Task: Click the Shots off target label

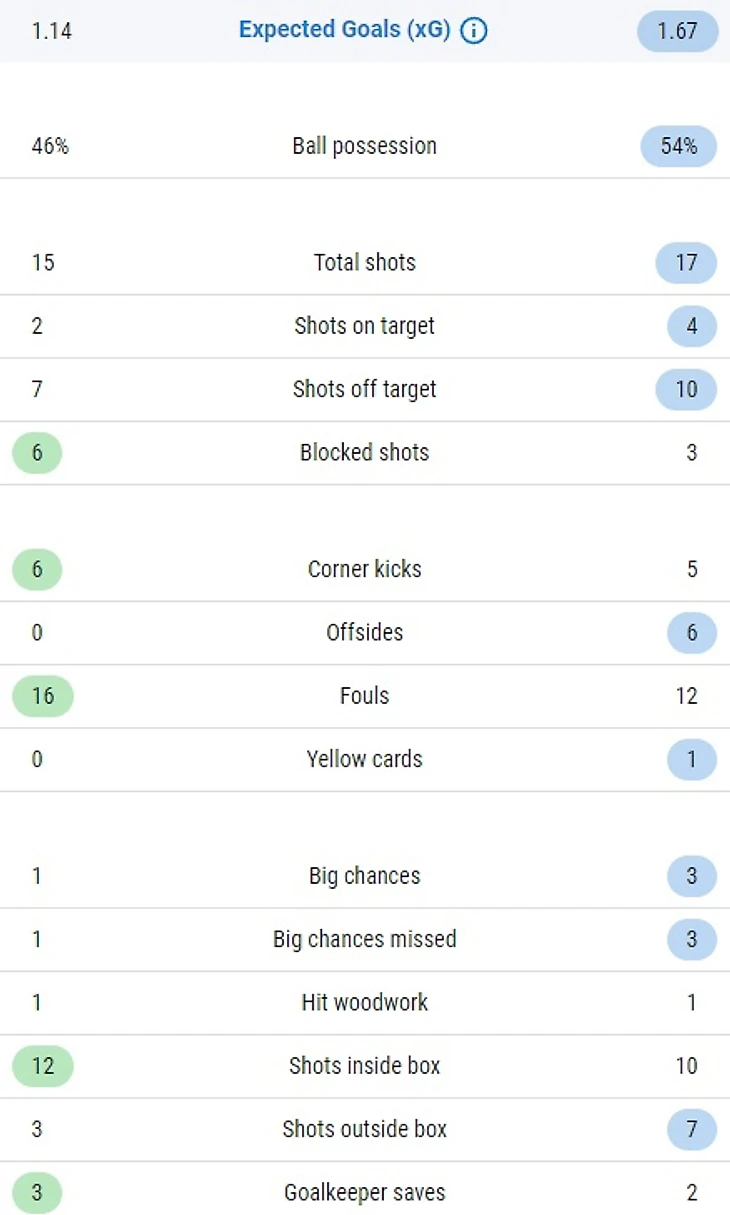Action: coord(364,389)
